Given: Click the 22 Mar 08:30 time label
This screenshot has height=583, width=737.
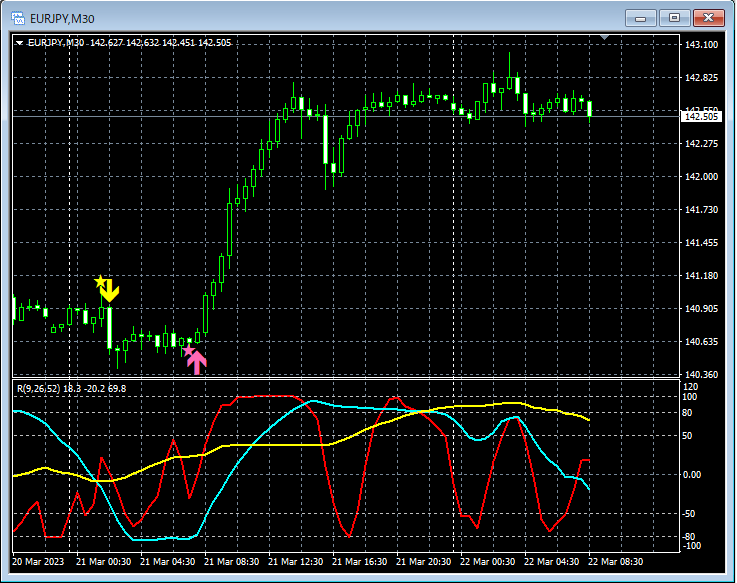Looking at the screenshot, I should click(x=615, y=562).
